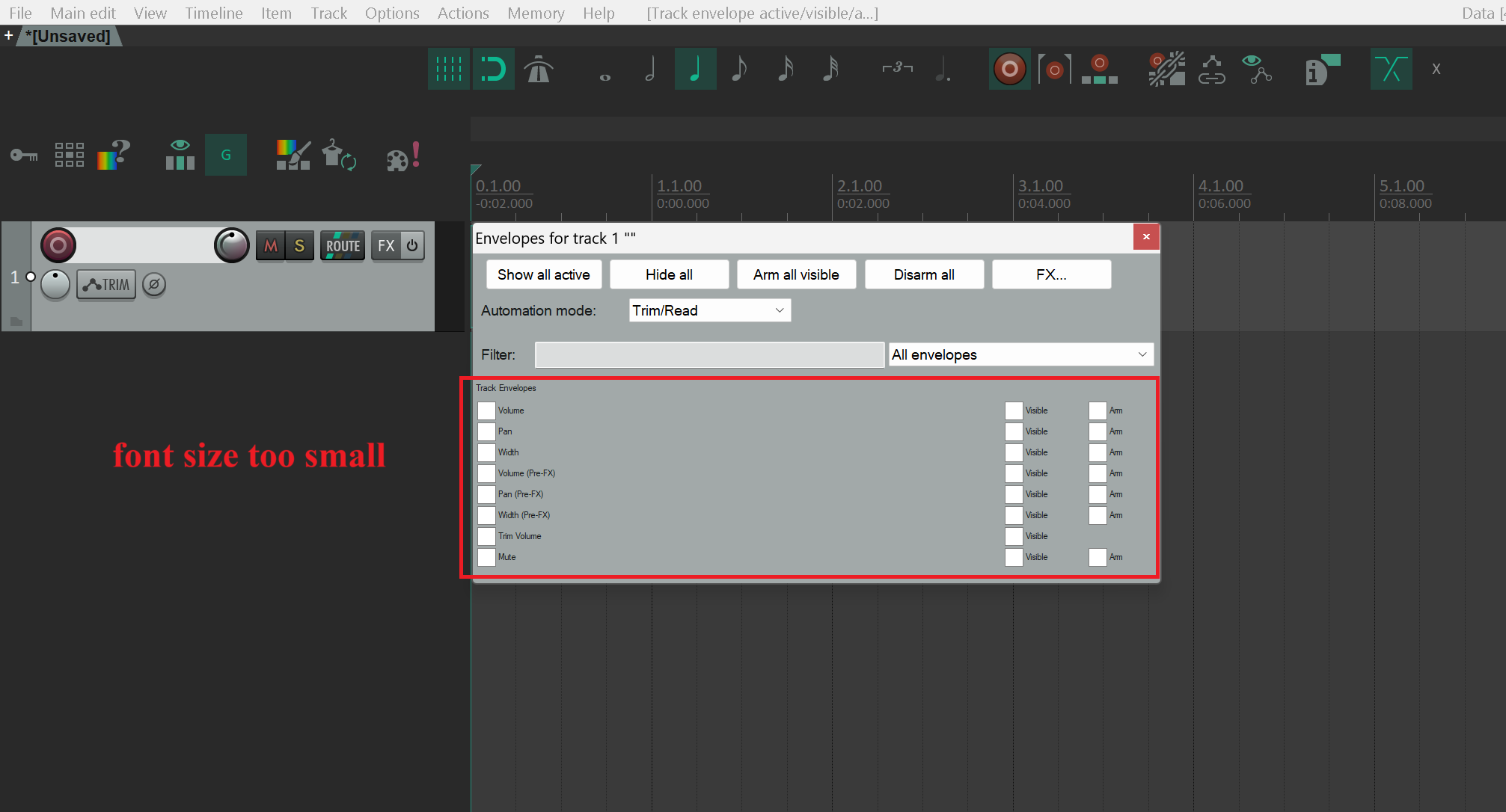Check Visible for the Pan envelope

[1014, 431]
